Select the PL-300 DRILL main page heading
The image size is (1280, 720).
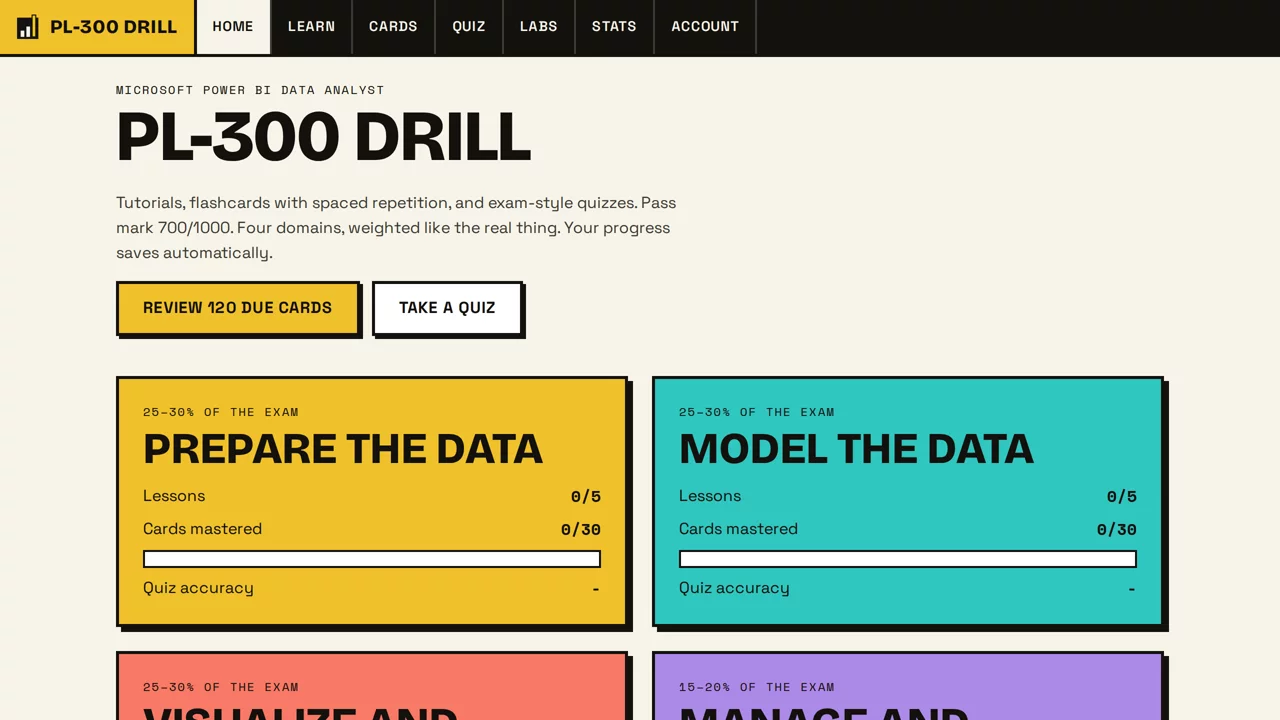(323, 137)
